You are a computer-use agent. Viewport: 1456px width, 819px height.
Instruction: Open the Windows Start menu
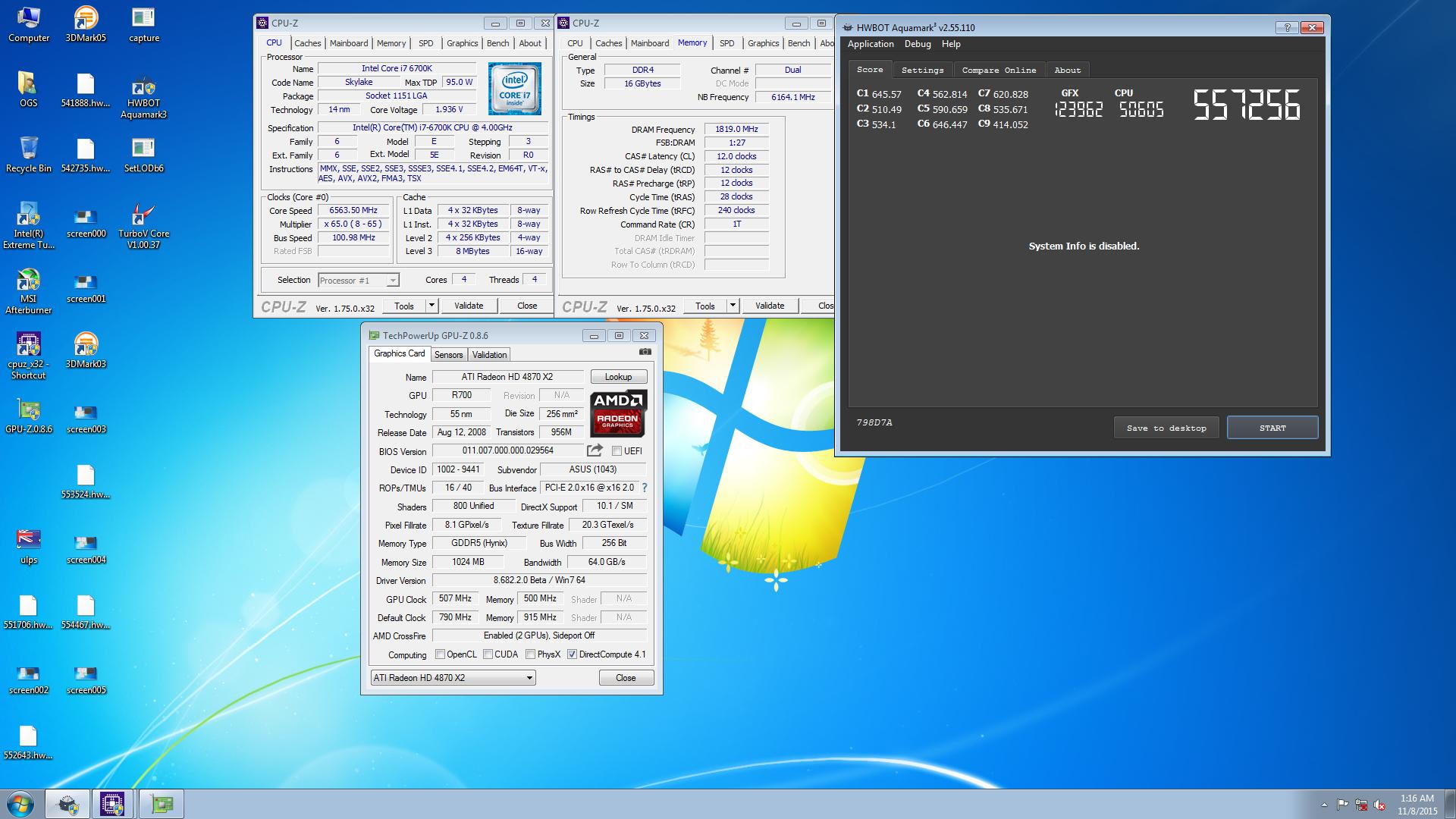point(20,804)
